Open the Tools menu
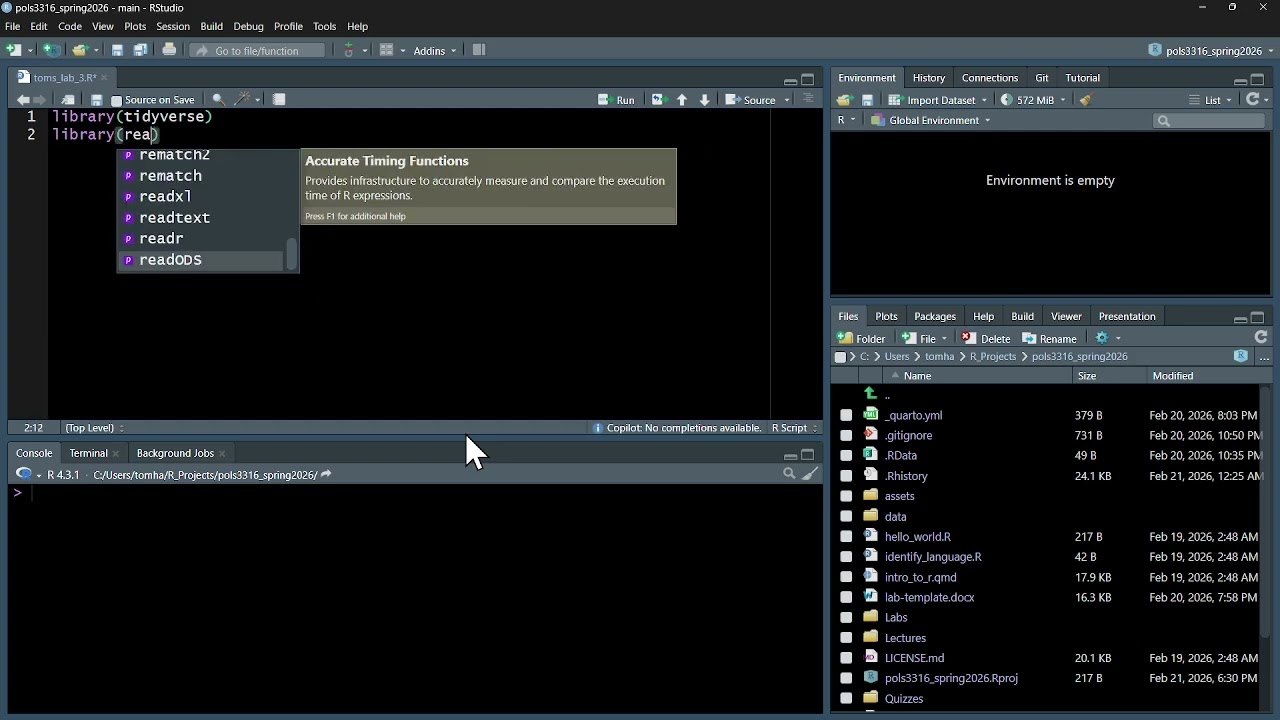Image resolution: width=1280 pixels, height=720 pixels. [324, 26]
